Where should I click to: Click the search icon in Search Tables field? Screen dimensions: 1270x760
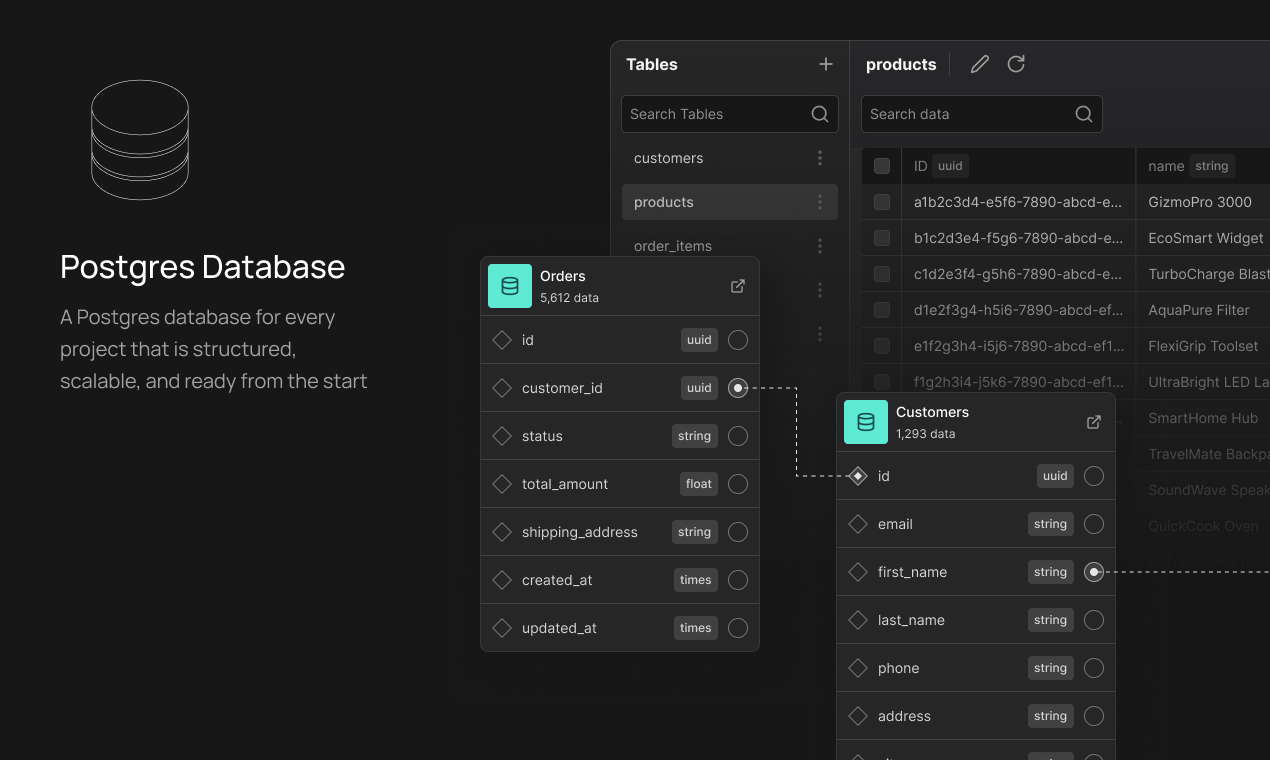tap(819, 113)
